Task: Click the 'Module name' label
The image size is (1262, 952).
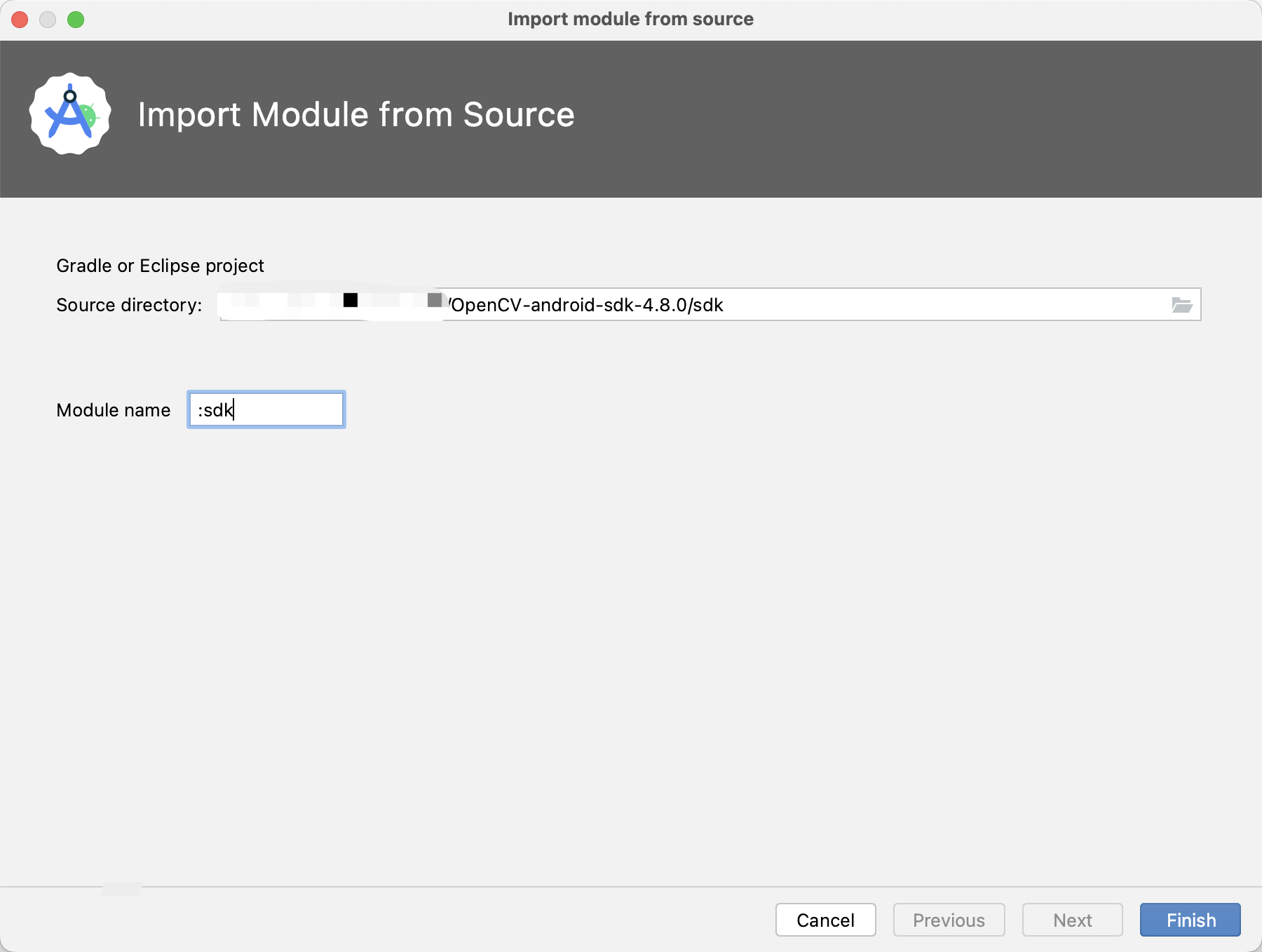Action: click(114, 410)
